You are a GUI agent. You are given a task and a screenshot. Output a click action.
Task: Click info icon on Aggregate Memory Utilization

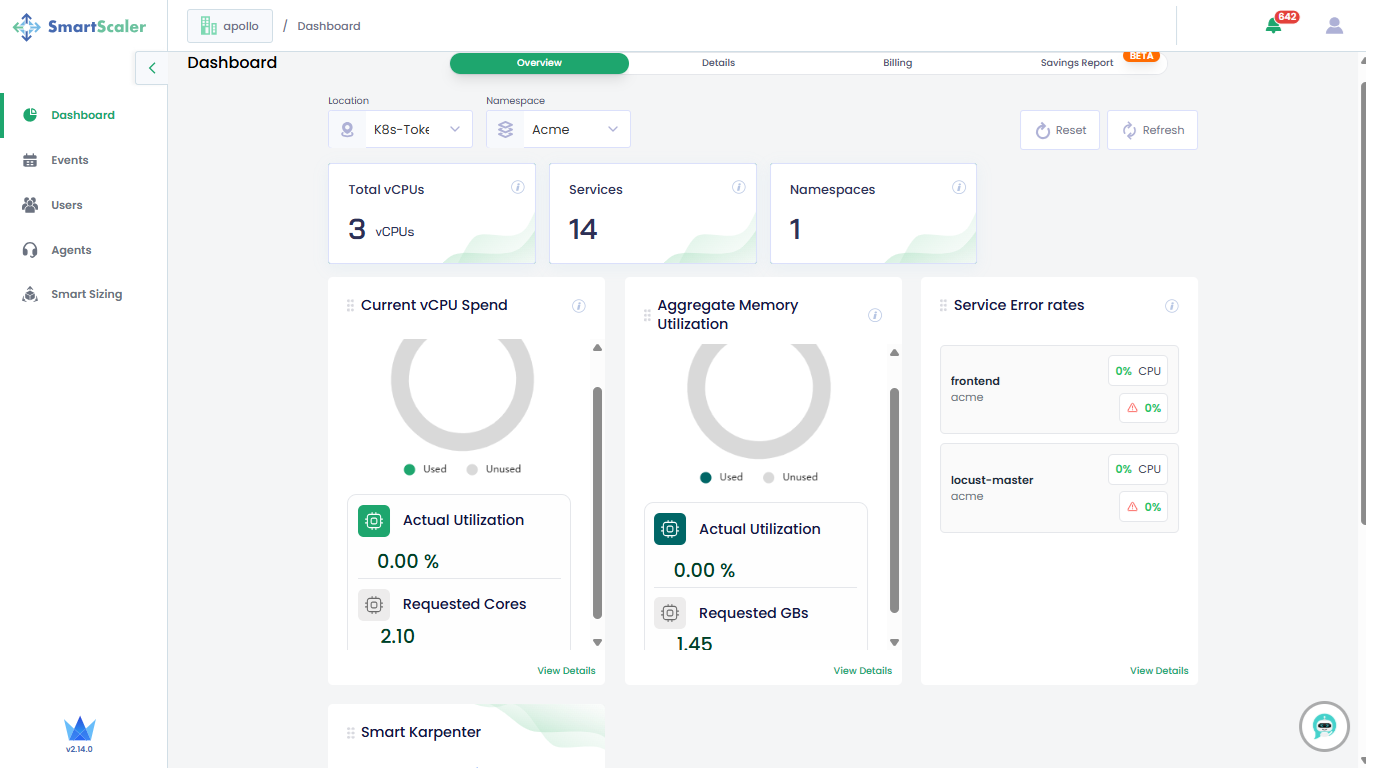tap(875, 315)
